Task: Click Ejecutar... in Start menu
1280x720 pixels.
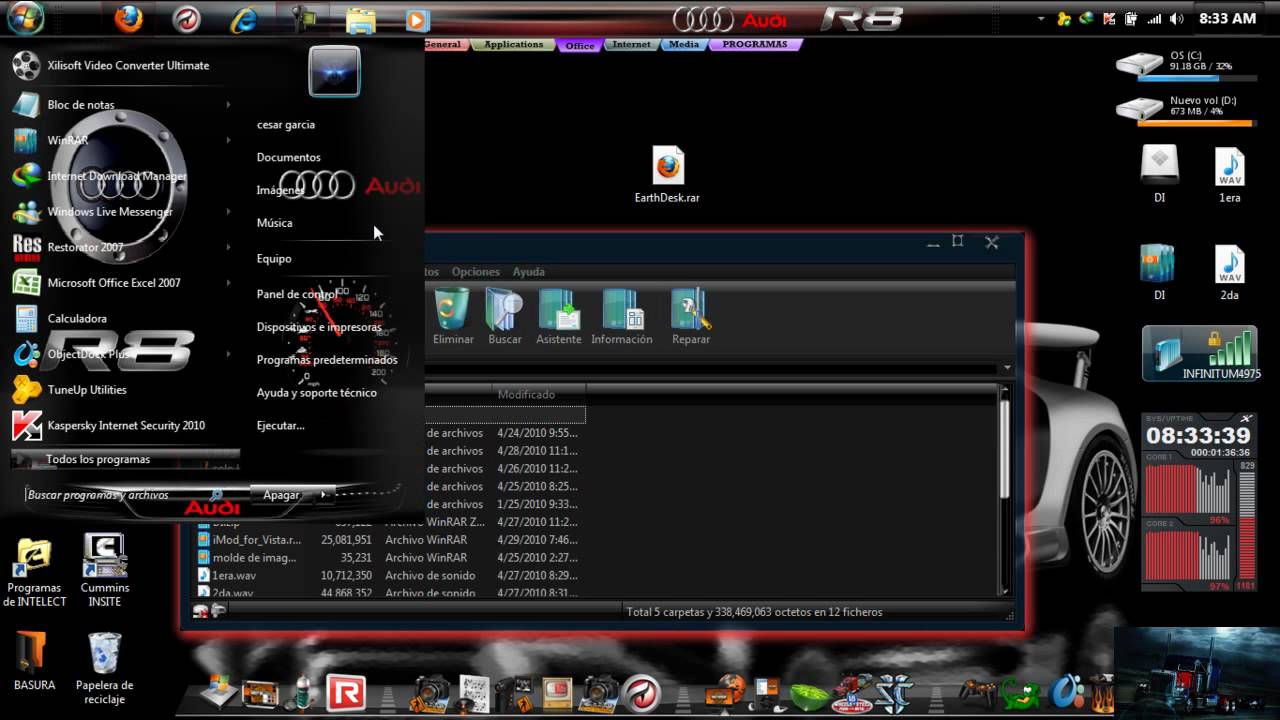Action: 281,425
